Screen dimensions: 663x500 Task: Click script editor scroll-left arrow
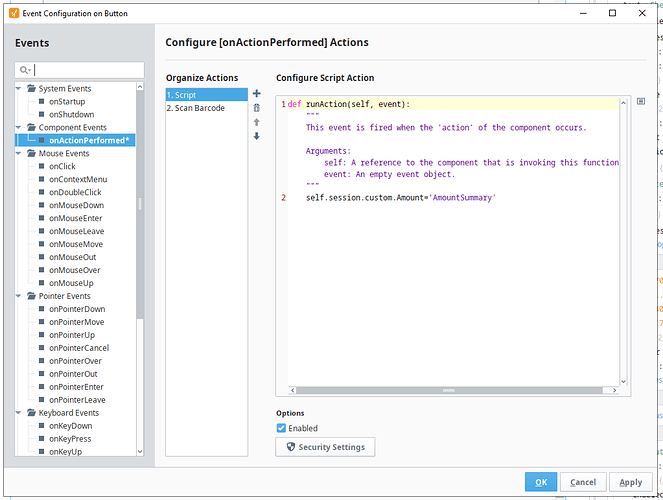coord(293,390)
